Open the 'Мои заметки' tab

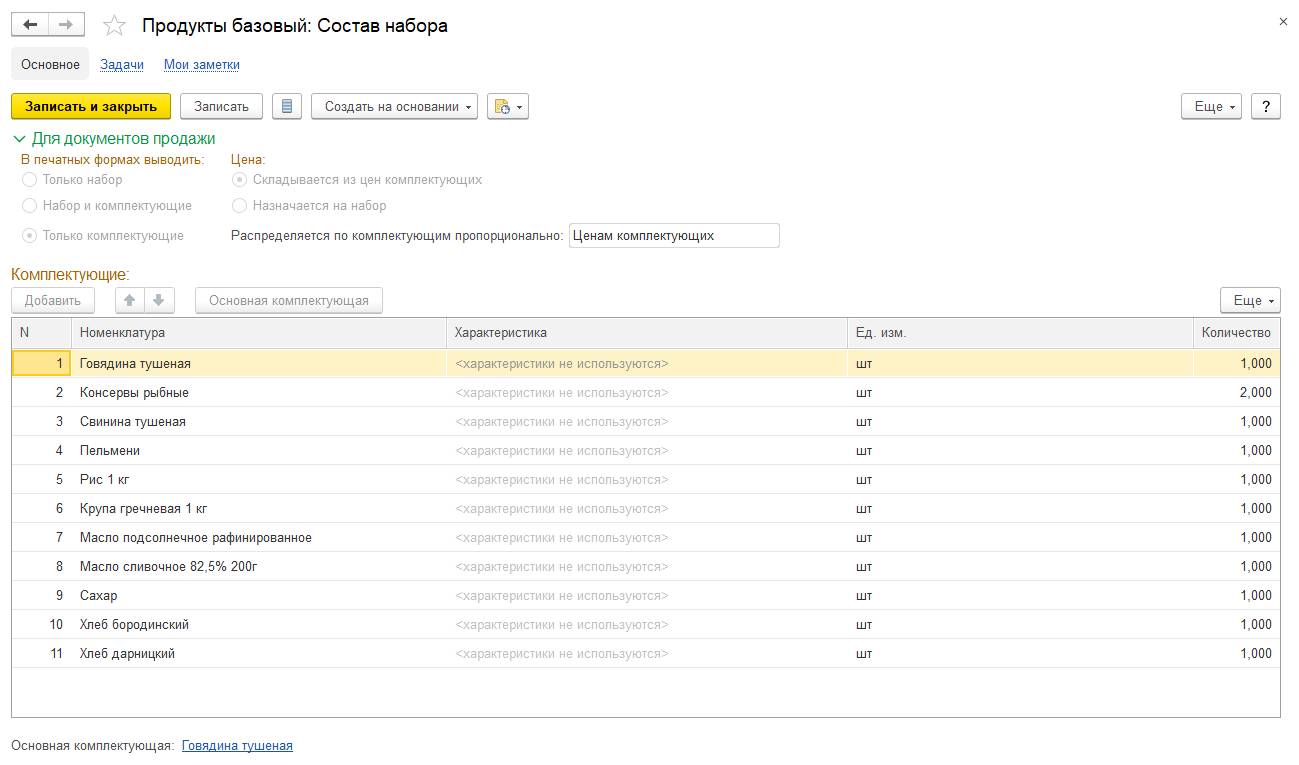click(201, 64)
